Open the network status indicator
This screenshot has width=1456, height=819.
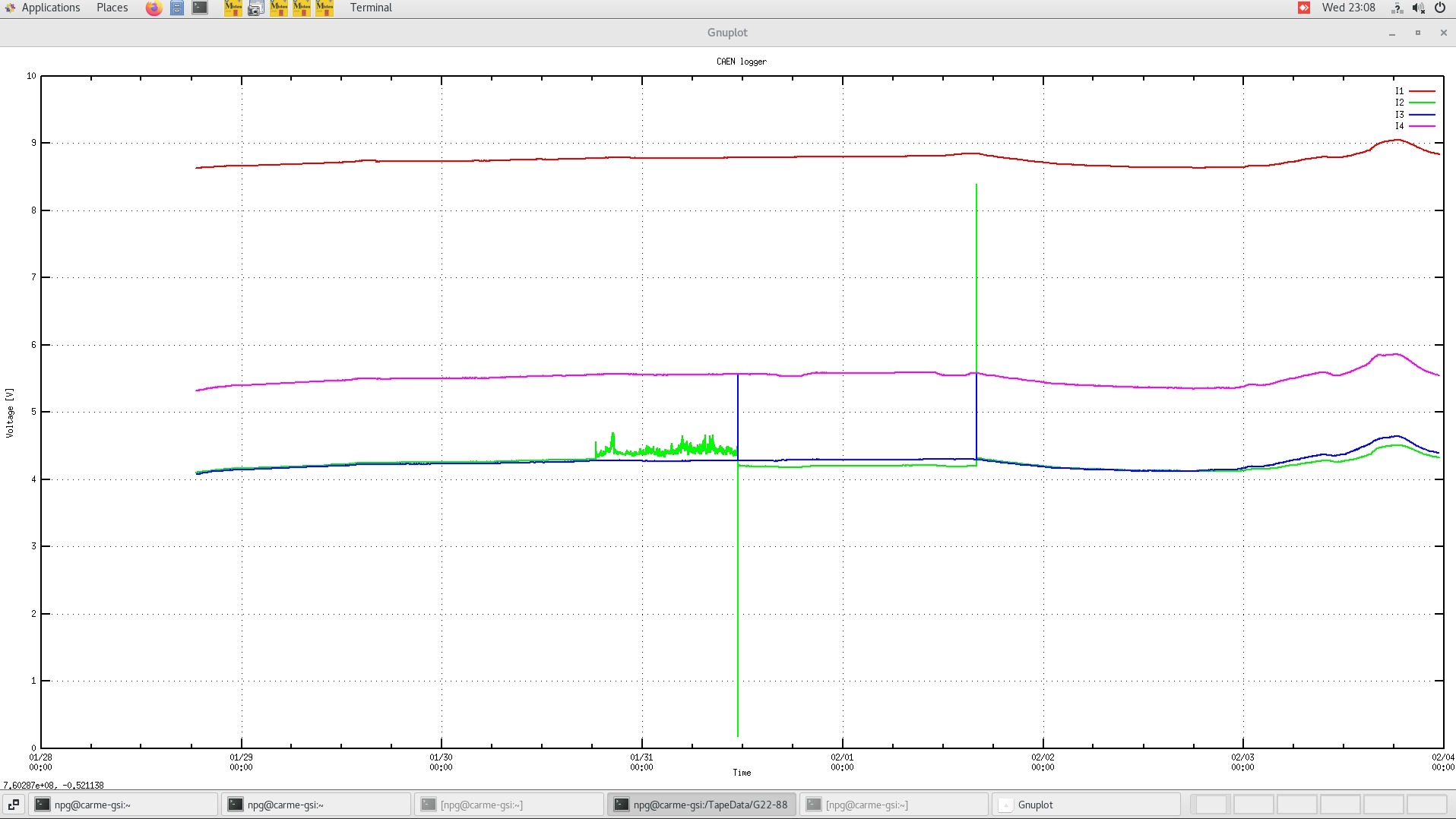coord(1397,8)
